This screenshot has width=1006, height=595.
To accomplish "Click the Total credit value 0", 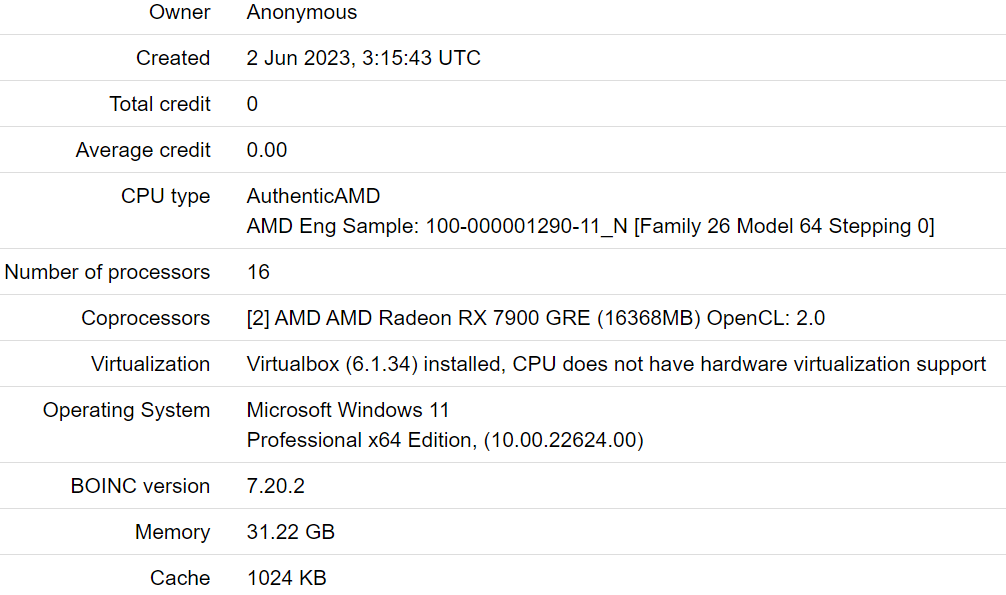I will point(252,104).
